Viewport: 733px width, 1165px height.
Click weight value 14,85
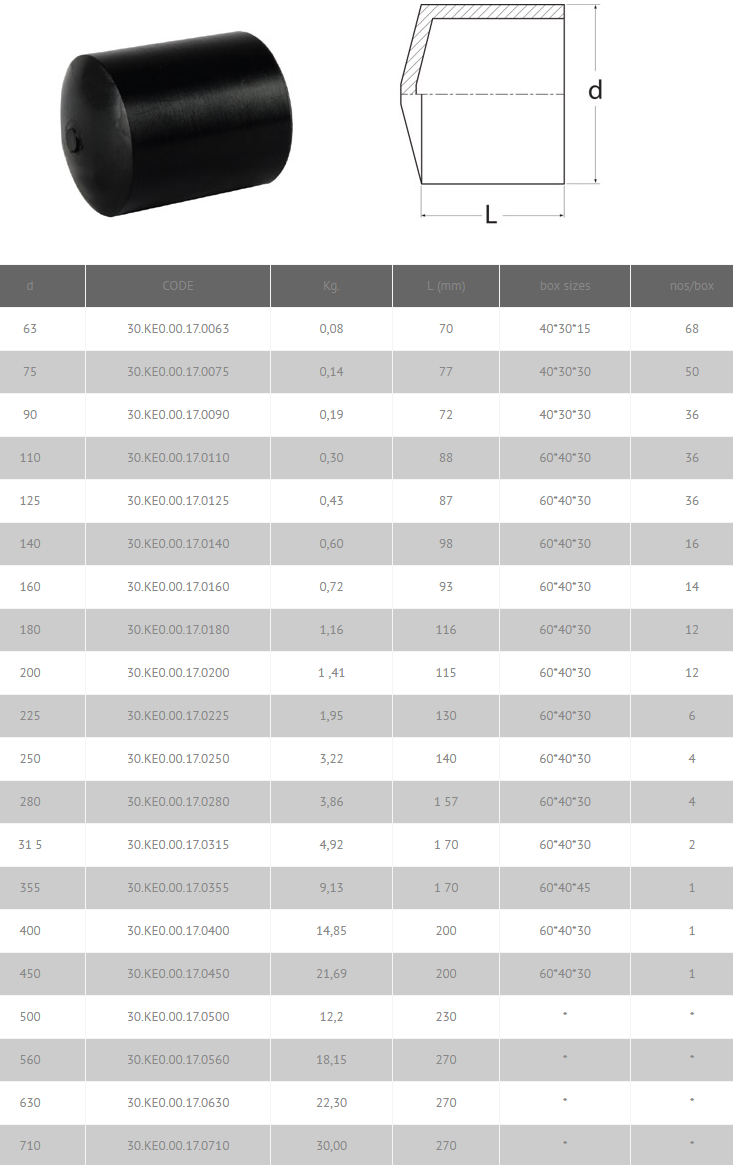tap(331, 931)
